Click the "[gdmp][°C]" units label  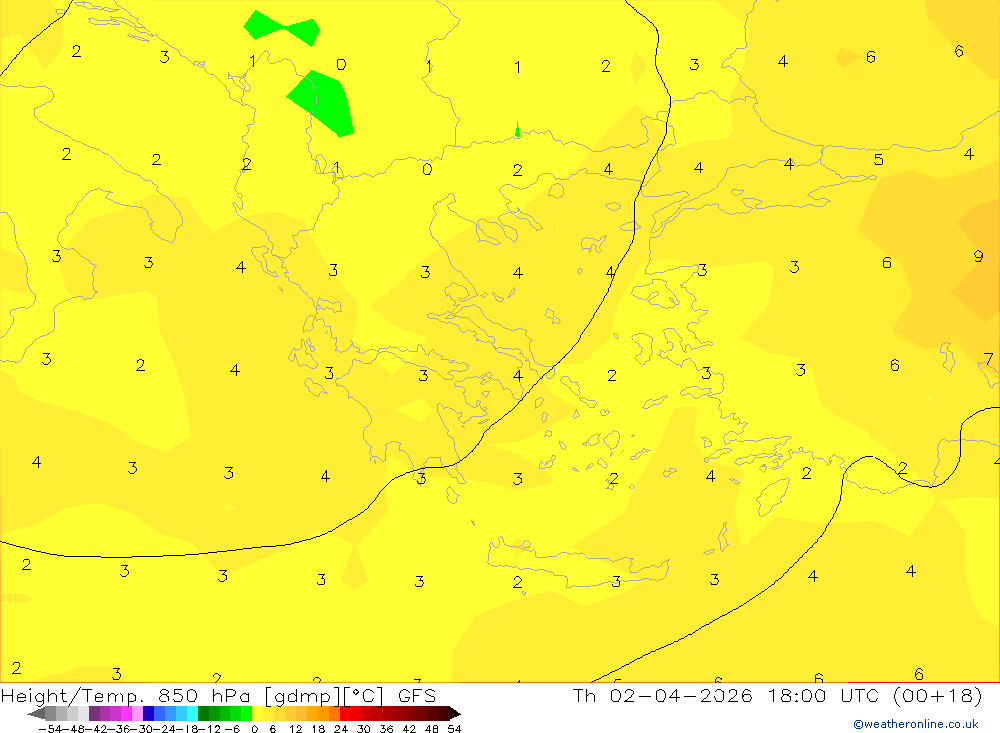[323, 696]
